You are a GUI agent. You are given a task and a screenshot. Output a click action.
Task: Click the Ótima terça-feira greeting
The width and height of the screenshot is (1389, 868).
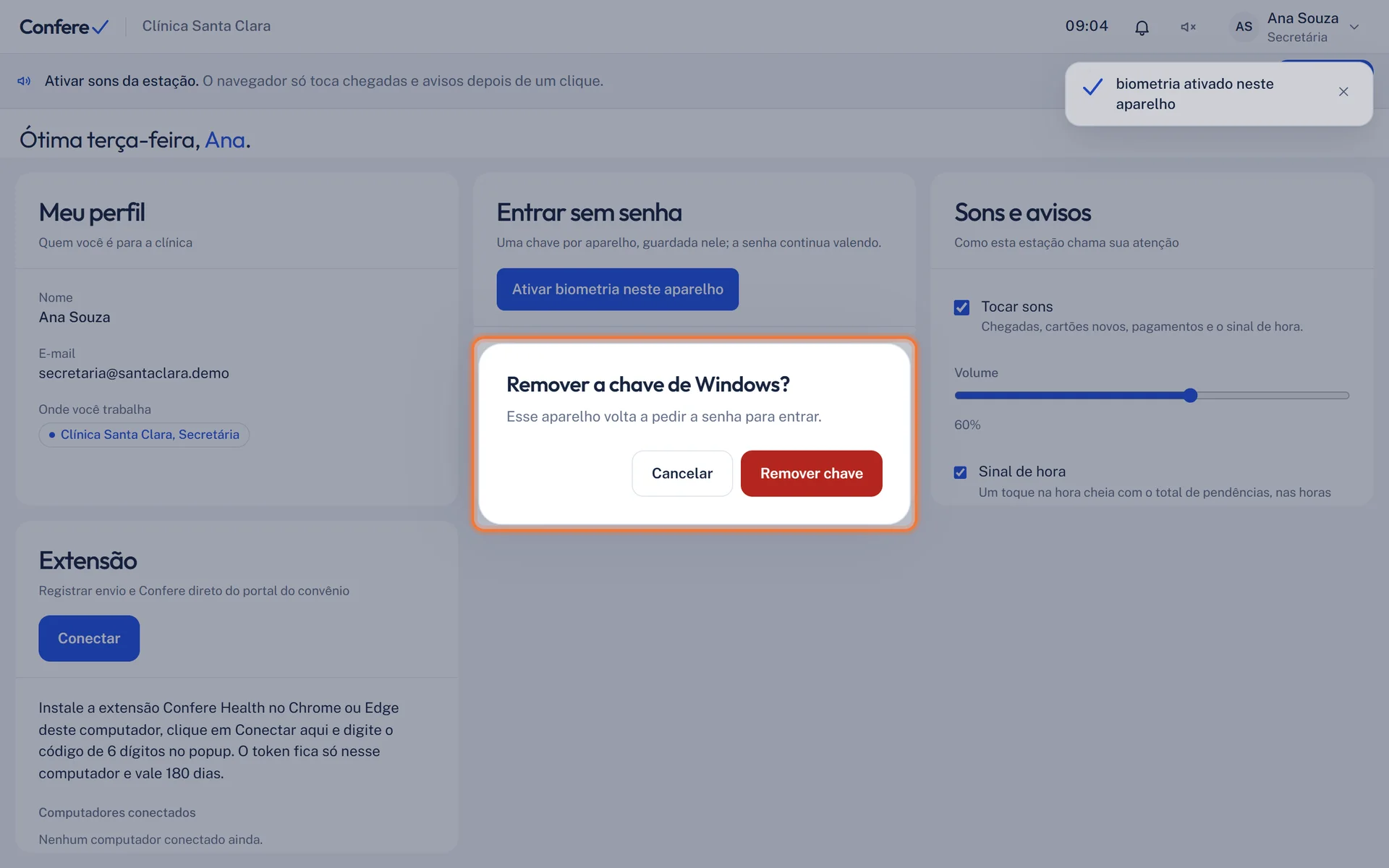(x=135, y=140)
